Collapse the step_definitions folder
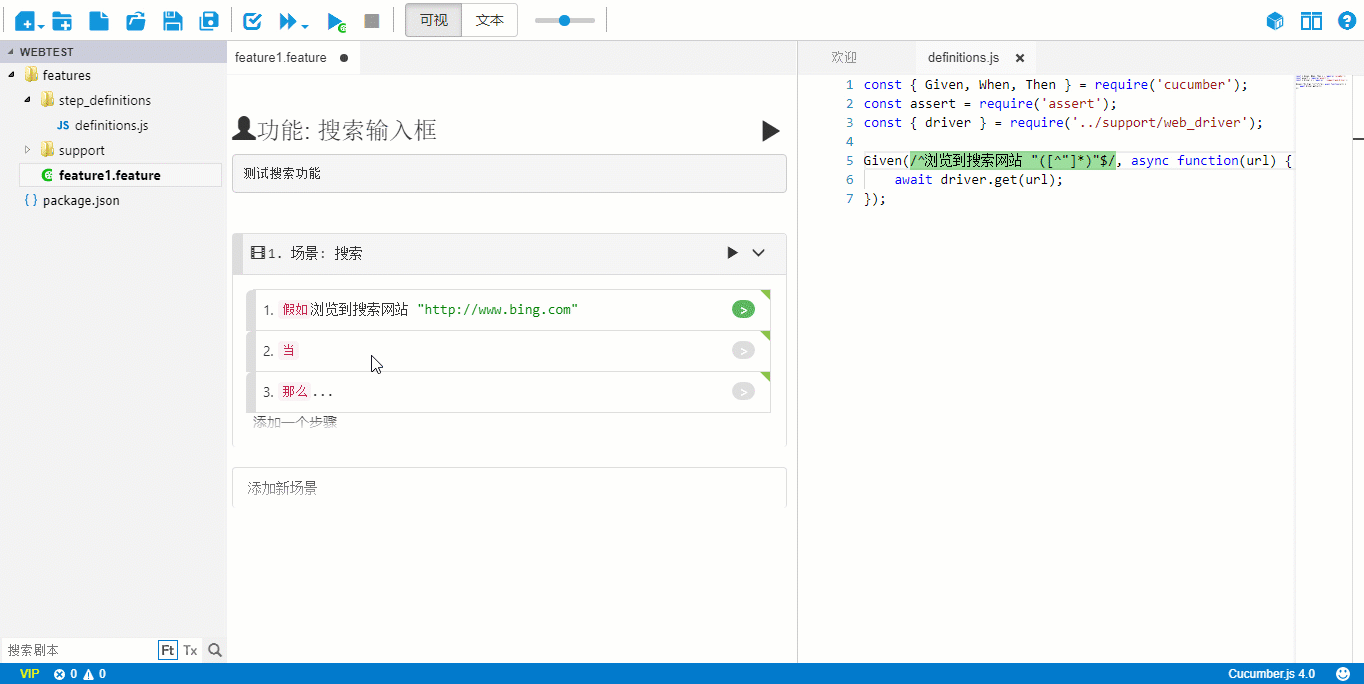This screenshot has width=1364, height=684. tap(27, 100)
